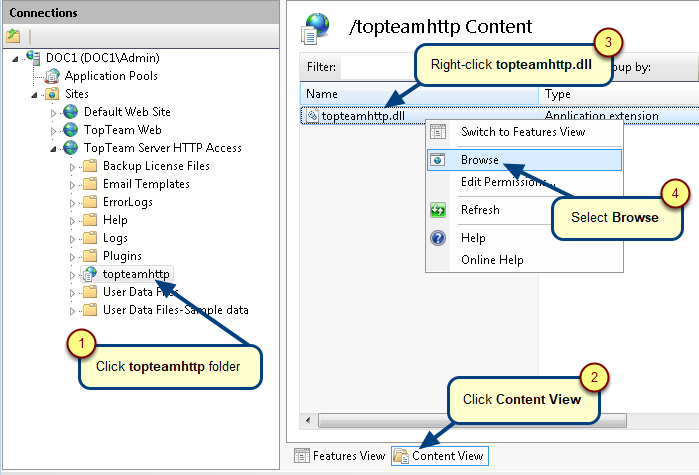Viewport: 699px width, 475px height.
Task: Expand the Backup License Files folder
Action: tap(72, 167)
